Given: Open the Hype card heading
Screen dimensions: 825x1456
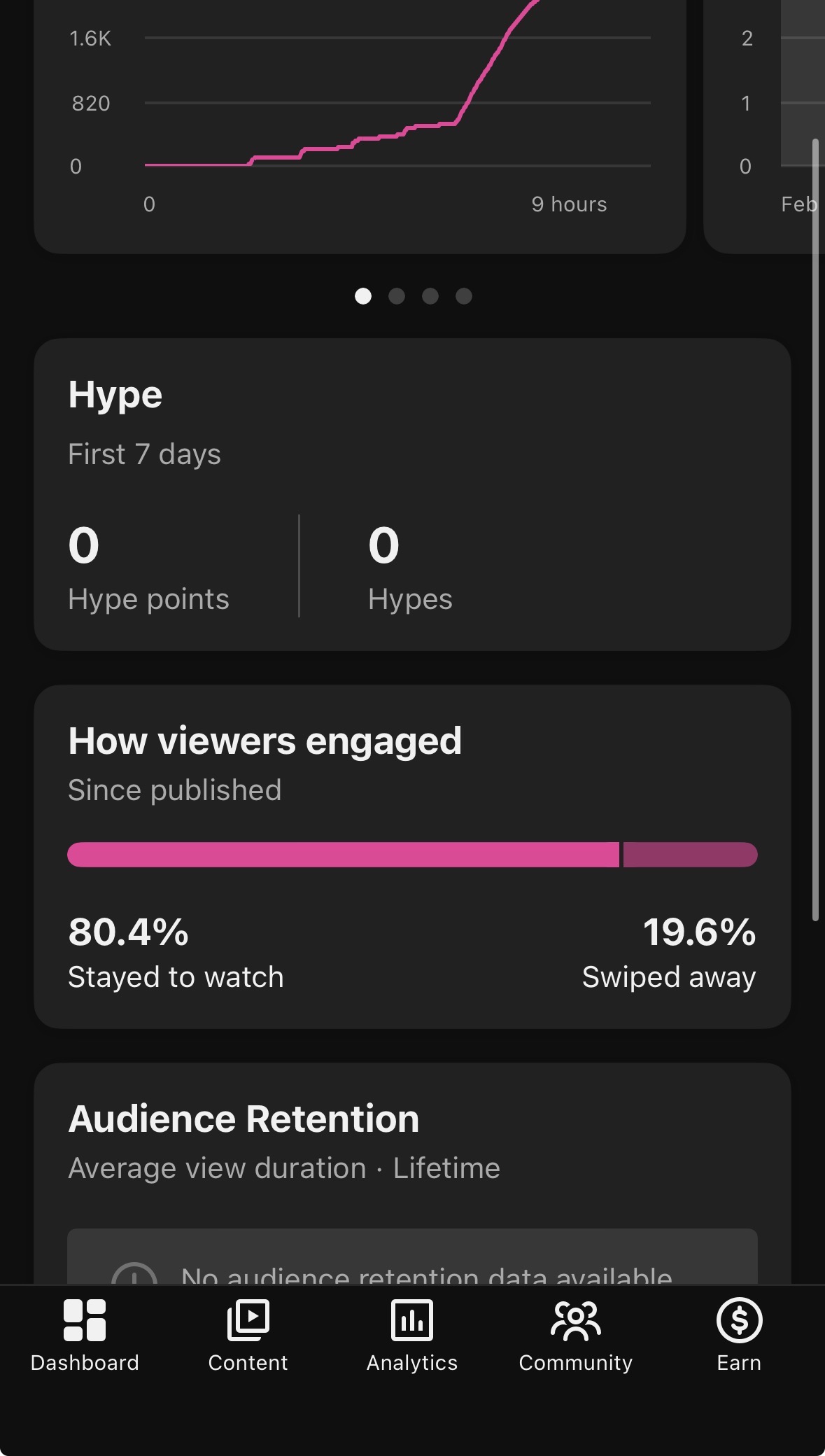Looking at the screenshot, I should [115, 395].
